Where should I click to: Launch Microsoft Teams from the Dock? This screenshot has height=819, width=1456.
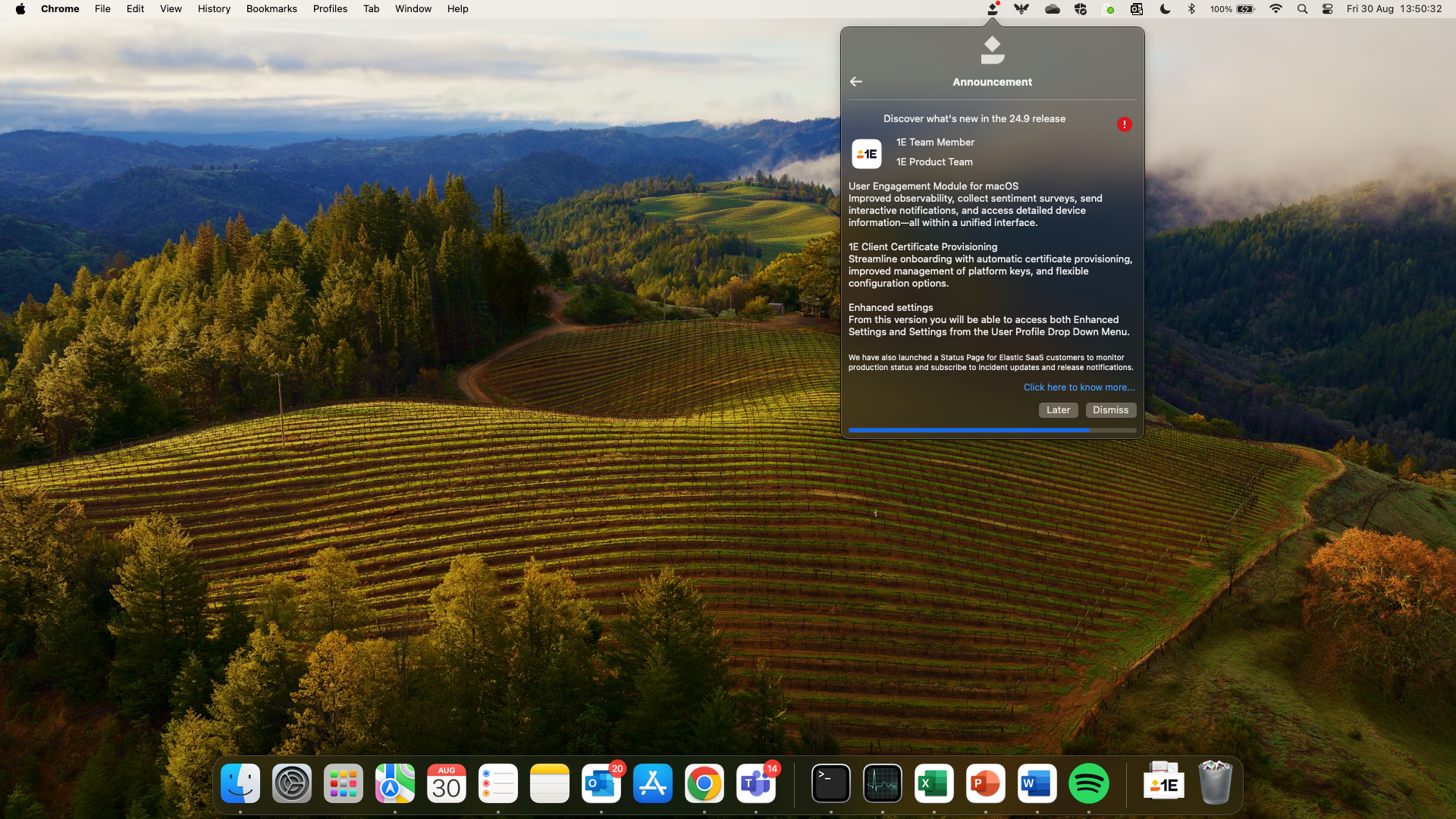(x=755, y=783)
